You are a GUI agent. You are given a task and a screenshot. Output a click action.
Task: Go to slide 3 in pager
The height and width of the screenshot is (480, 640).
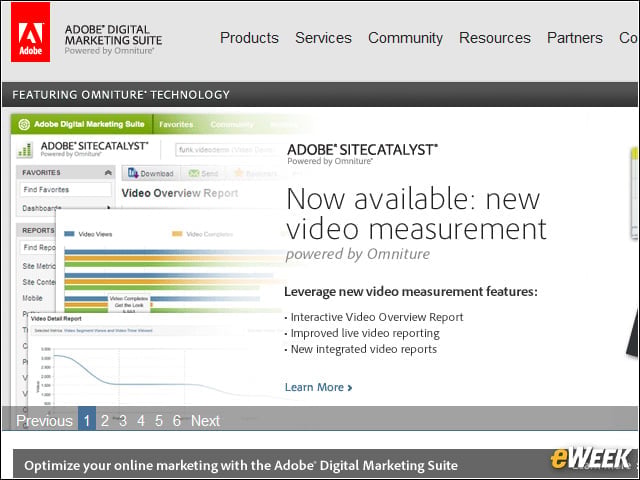(x=123, y=420)
